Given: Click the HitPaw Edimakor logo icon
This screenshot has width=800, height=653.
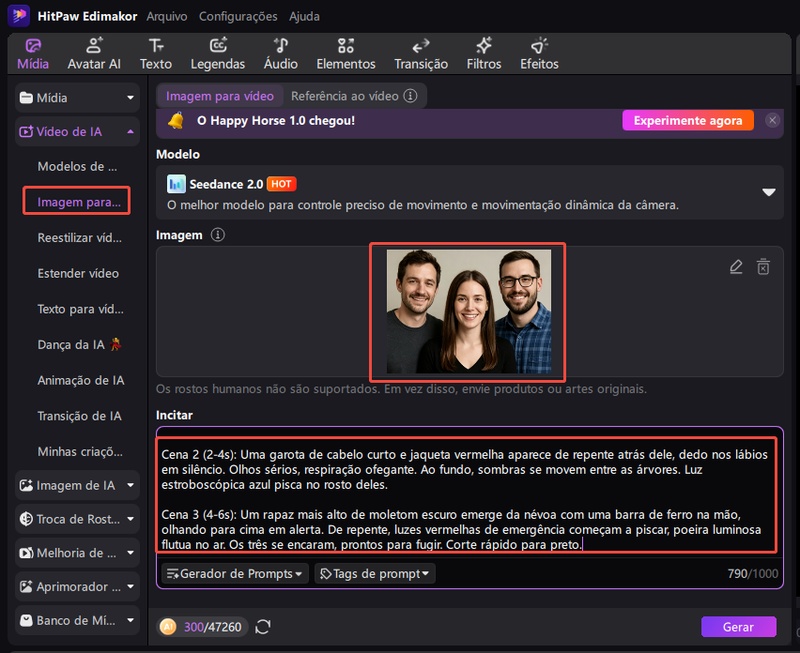Looking at the screenshot, I should coord(19,15).
